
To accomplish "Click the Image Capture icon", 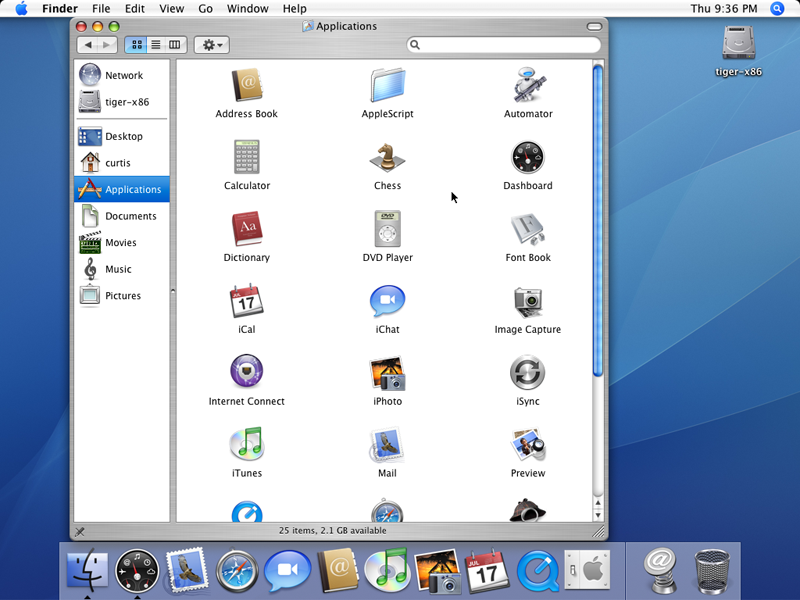I will click(x=528, y=301).
